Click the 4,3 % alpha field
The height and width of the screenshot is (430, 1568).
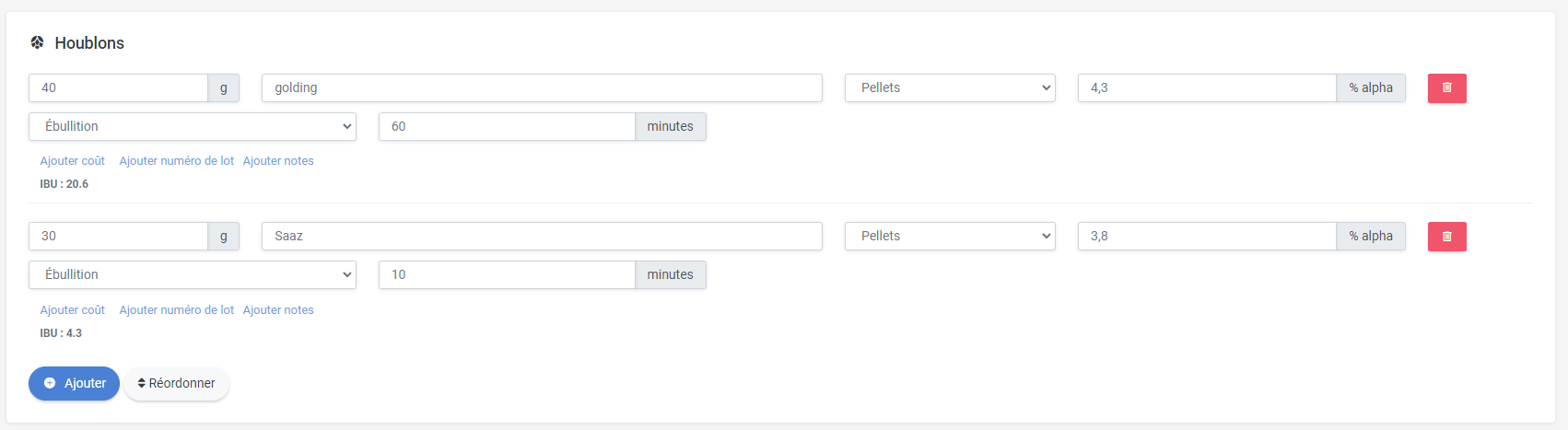[1207, 87]
